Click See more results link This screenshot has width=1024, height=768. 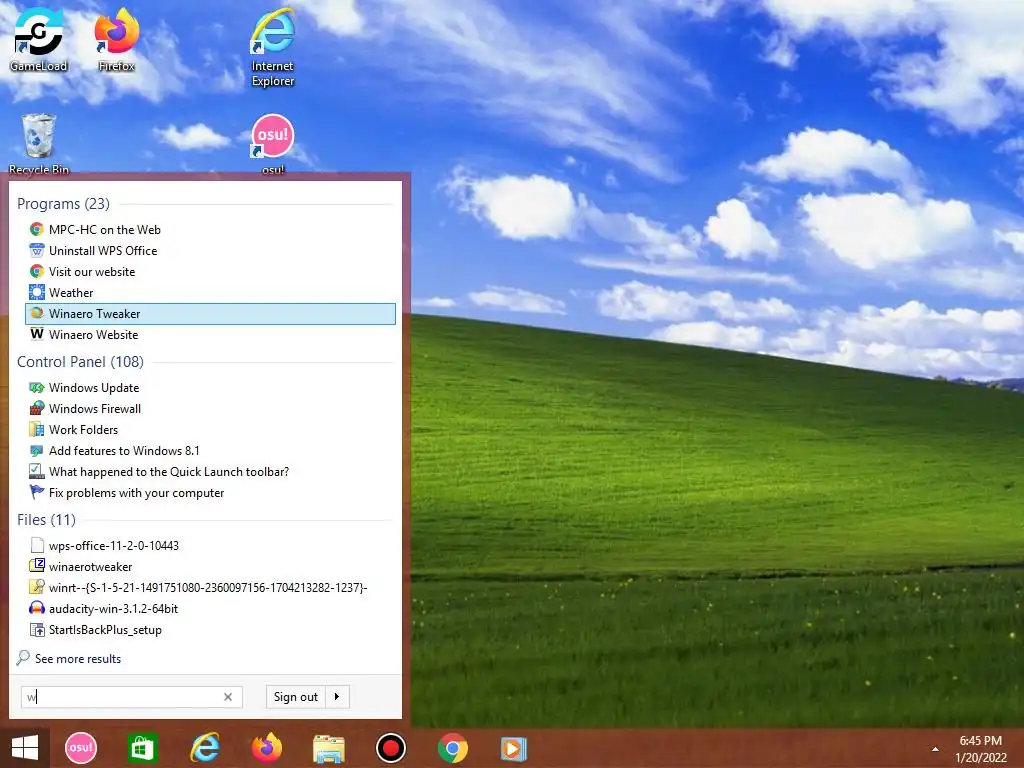(x=78, y=659)
